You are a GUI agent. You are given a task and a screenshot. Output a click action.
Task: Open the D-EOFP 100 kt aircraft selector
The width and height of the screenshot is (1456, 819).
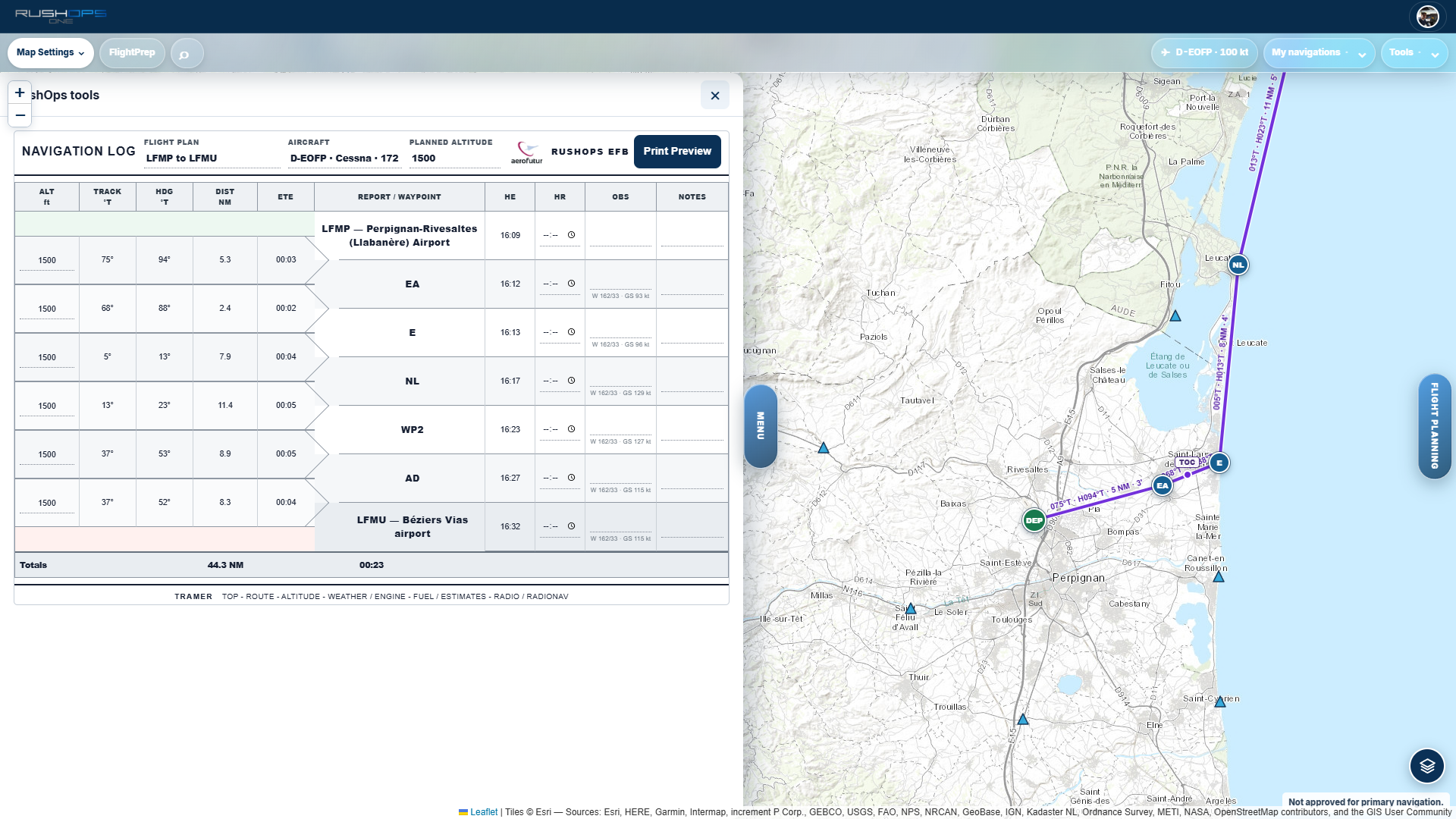tap(1204, 53)
